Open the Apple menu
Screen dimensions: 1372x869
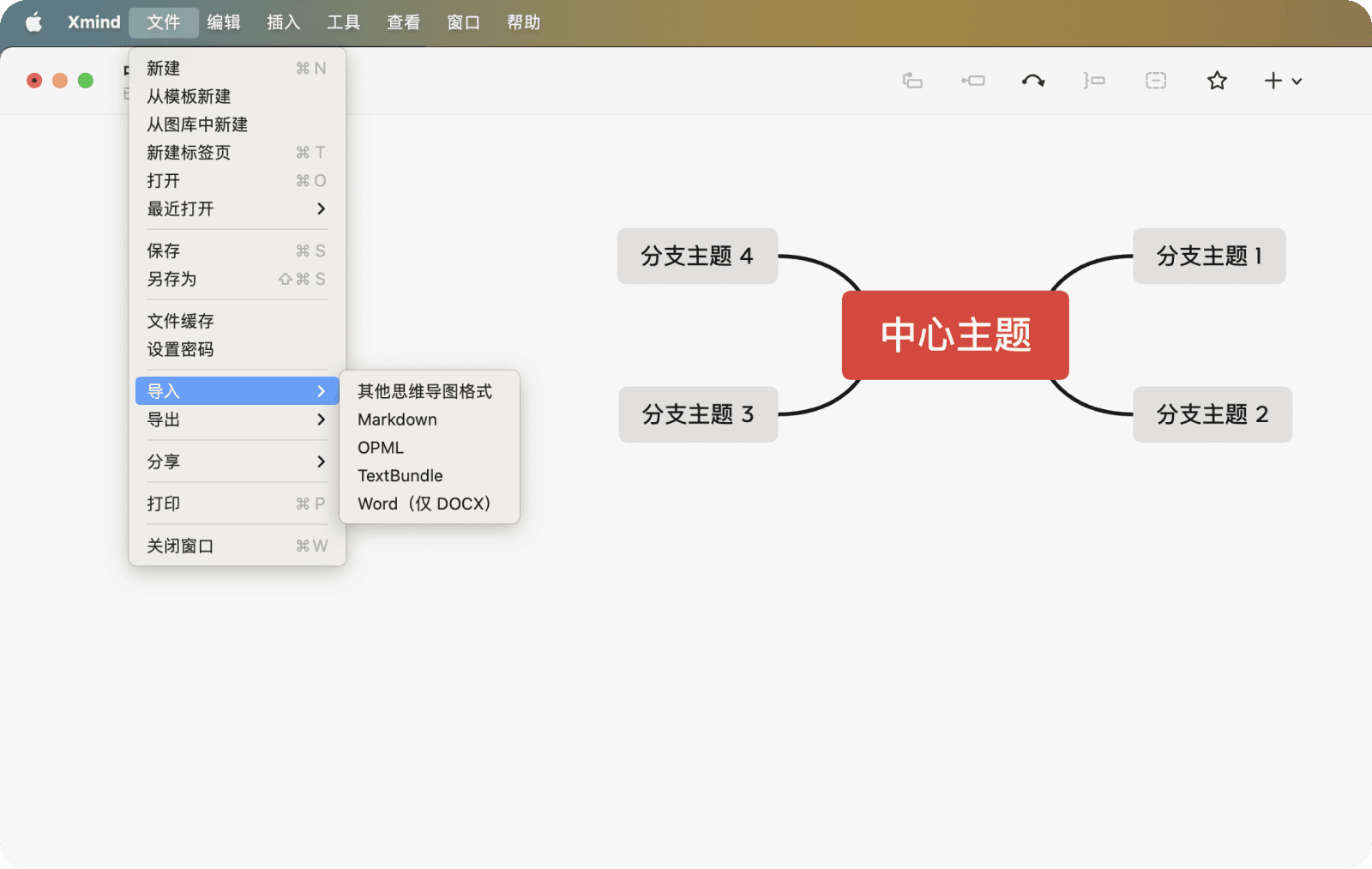(33, 21)
